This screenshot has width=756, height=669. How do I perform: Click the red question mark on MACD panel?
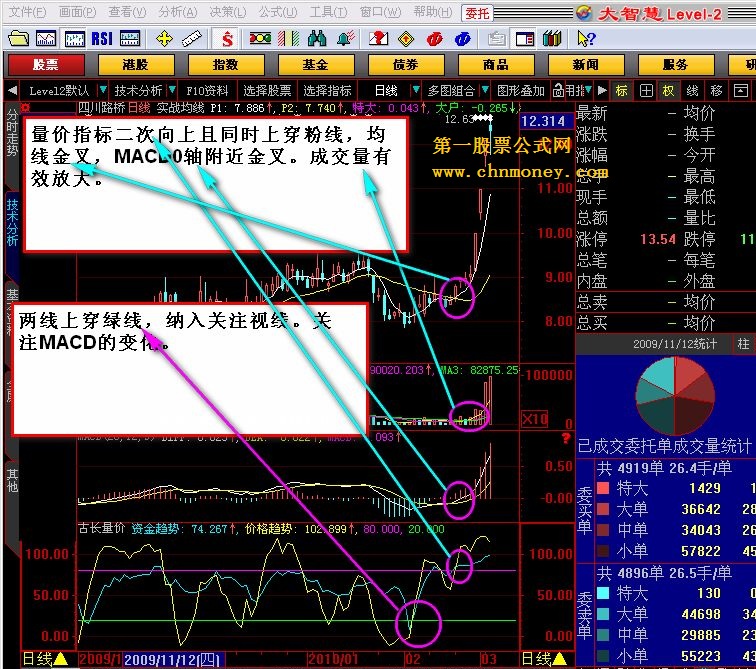(x=566, y=438)
